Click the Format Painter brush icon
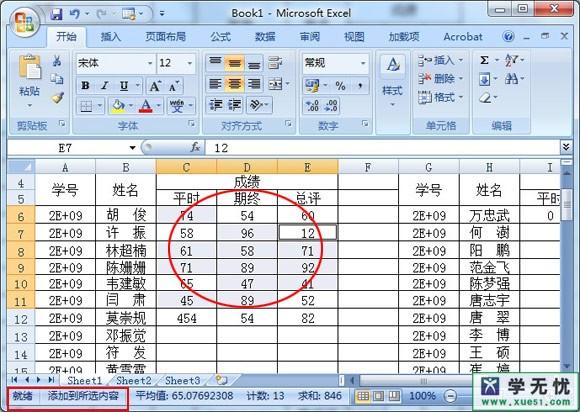Image resolution: width=580 pixels, height=412 pixels. point(57,98)
